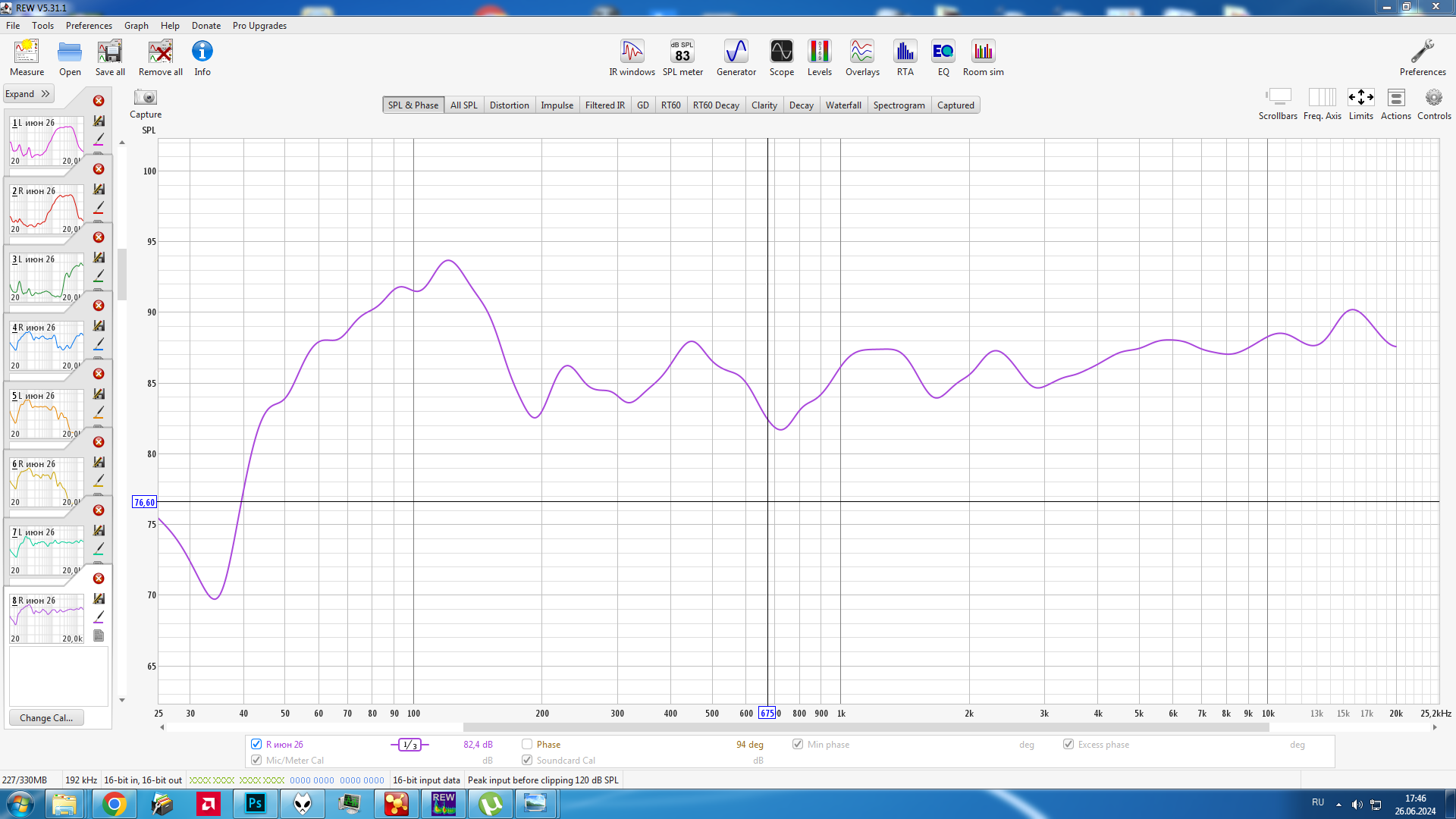Click the Change Cal... button
This screenshot has height=819, width=1456.
[46, 718]
